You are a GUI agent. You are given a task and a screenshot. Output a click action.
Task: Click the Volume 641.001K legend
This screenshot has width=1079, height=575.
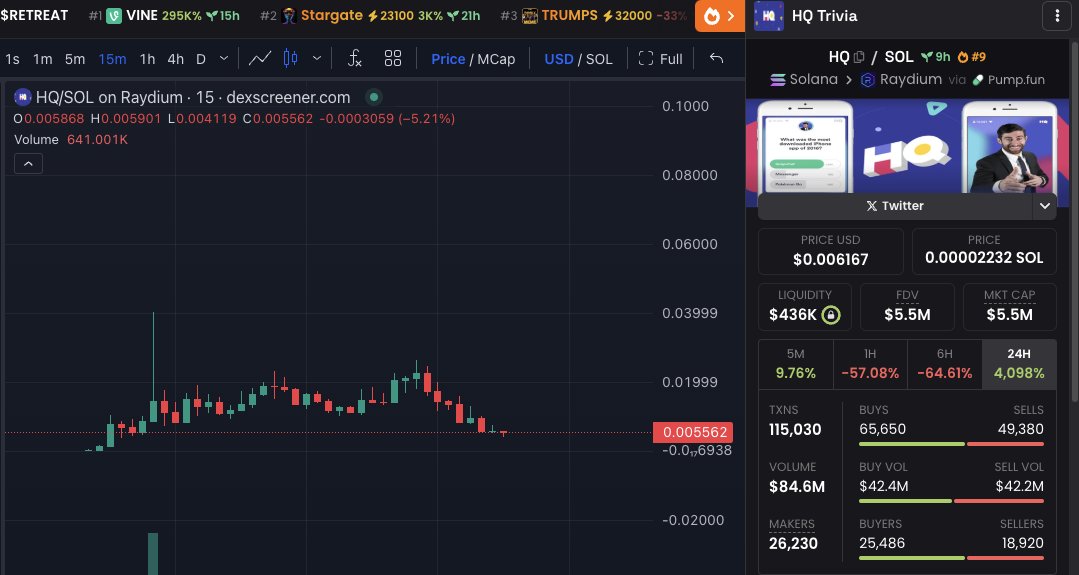point(71,140)
